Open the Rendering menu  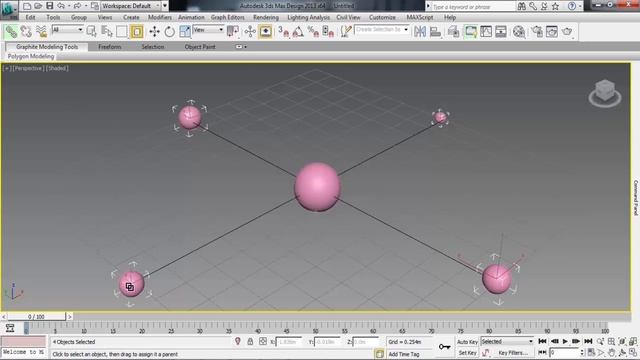click(266, 18)
